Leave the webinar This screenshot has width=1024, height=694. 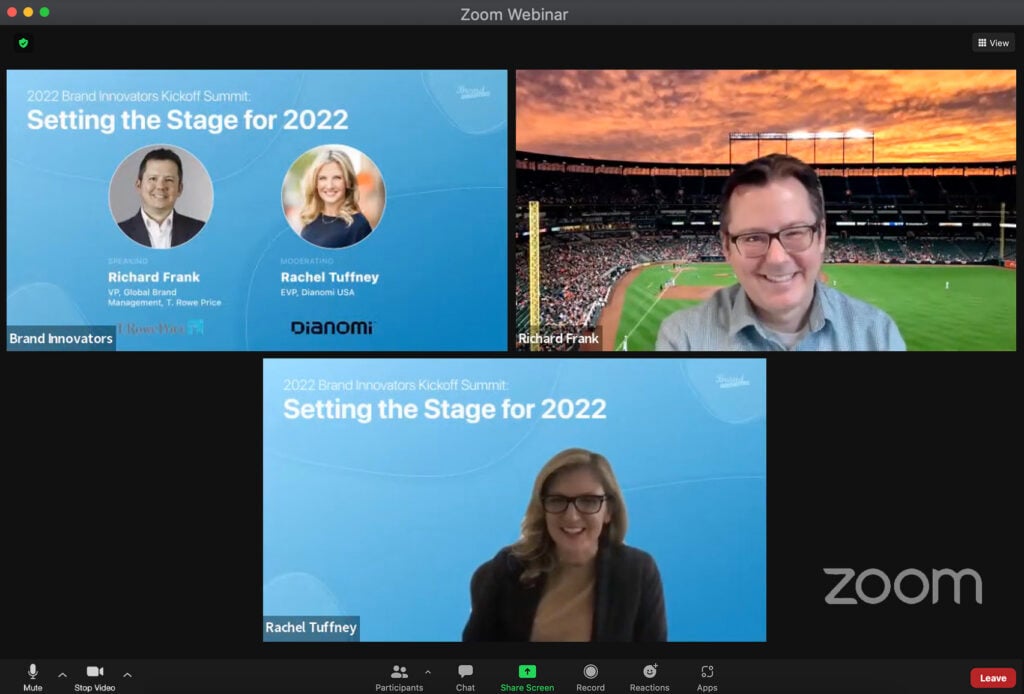click(x=992, y=678)
